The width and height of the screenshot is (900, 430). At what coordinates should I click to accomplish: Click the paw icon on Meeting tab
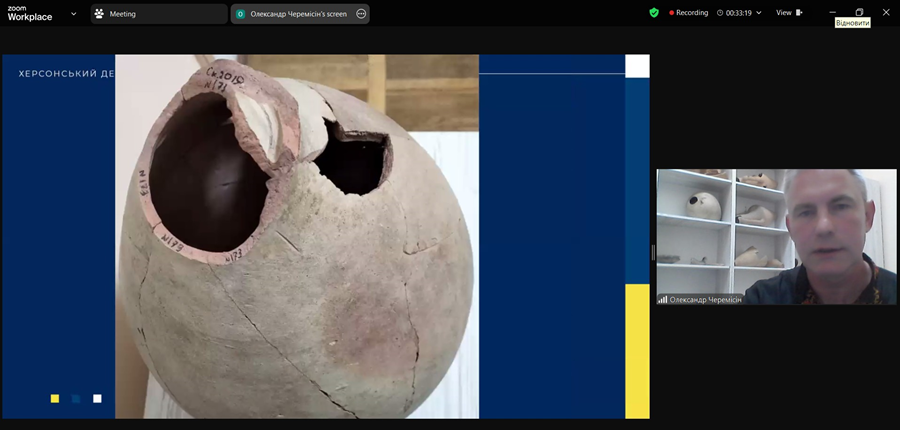(x=99, y=14)
